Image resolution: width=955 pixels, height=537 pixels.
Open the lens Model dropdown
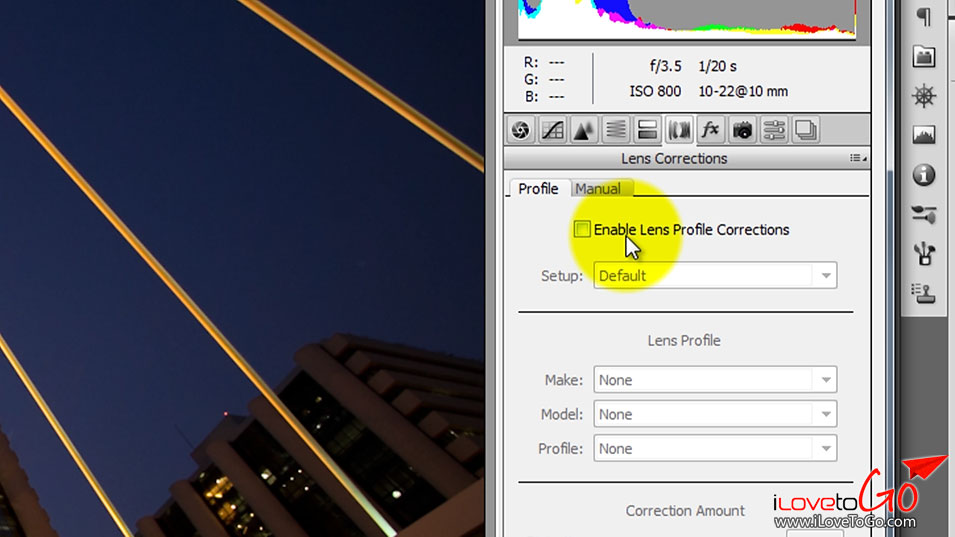pyautogui.click(x=715, y=414)
